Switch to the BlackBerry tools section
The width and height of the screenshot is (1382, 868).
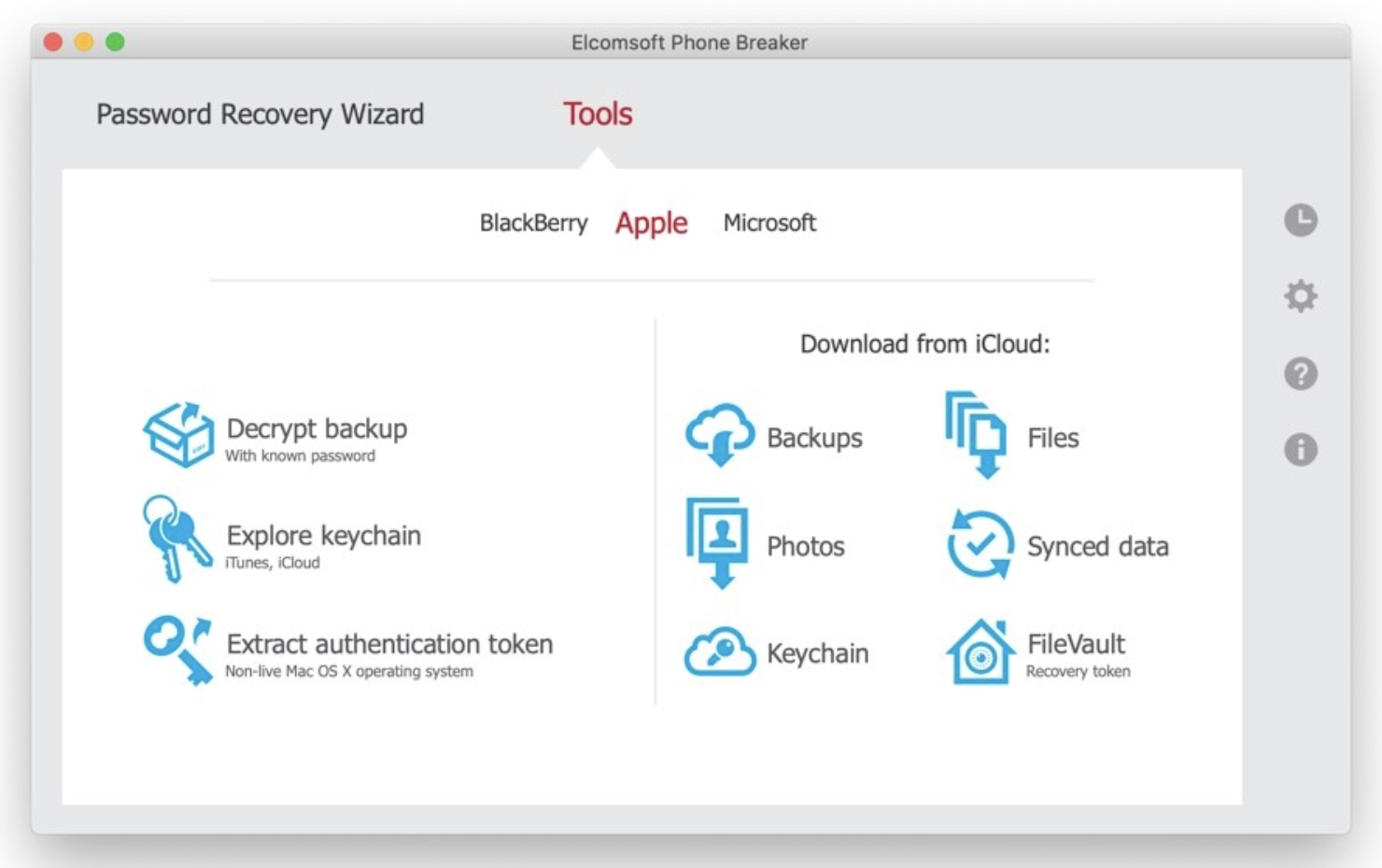coord(533,223)
